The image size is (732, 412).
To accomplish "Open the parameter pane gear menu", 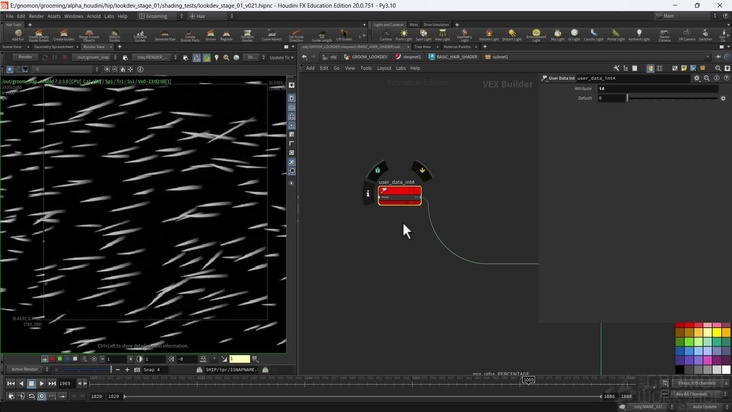I will 697,78.
